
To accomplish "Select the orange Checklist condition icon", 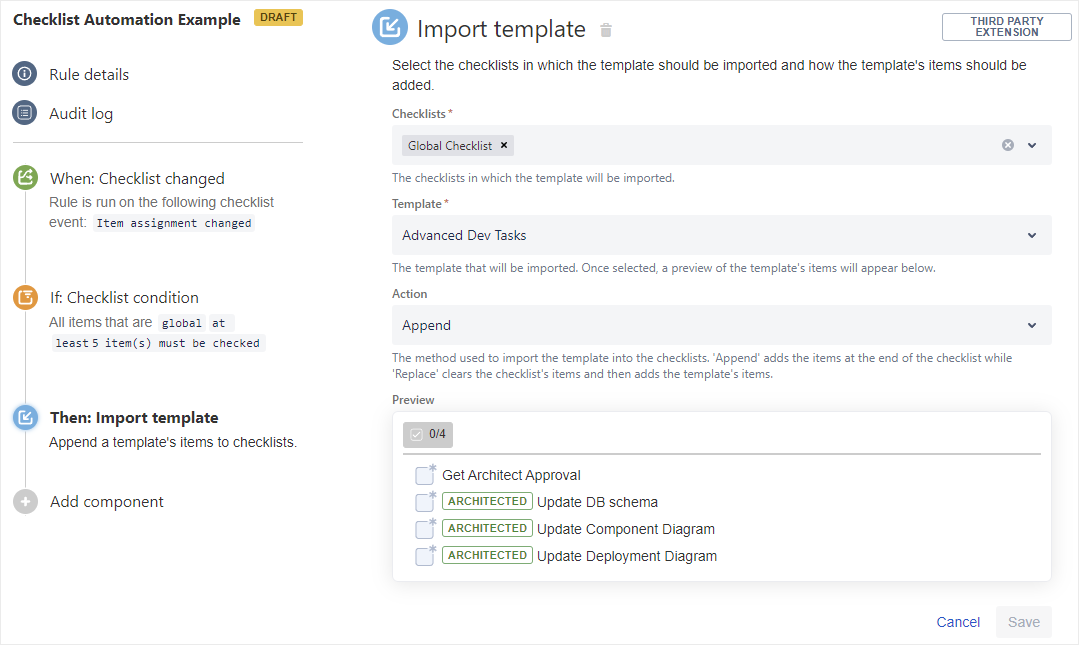I will click(x=25, y=297).
